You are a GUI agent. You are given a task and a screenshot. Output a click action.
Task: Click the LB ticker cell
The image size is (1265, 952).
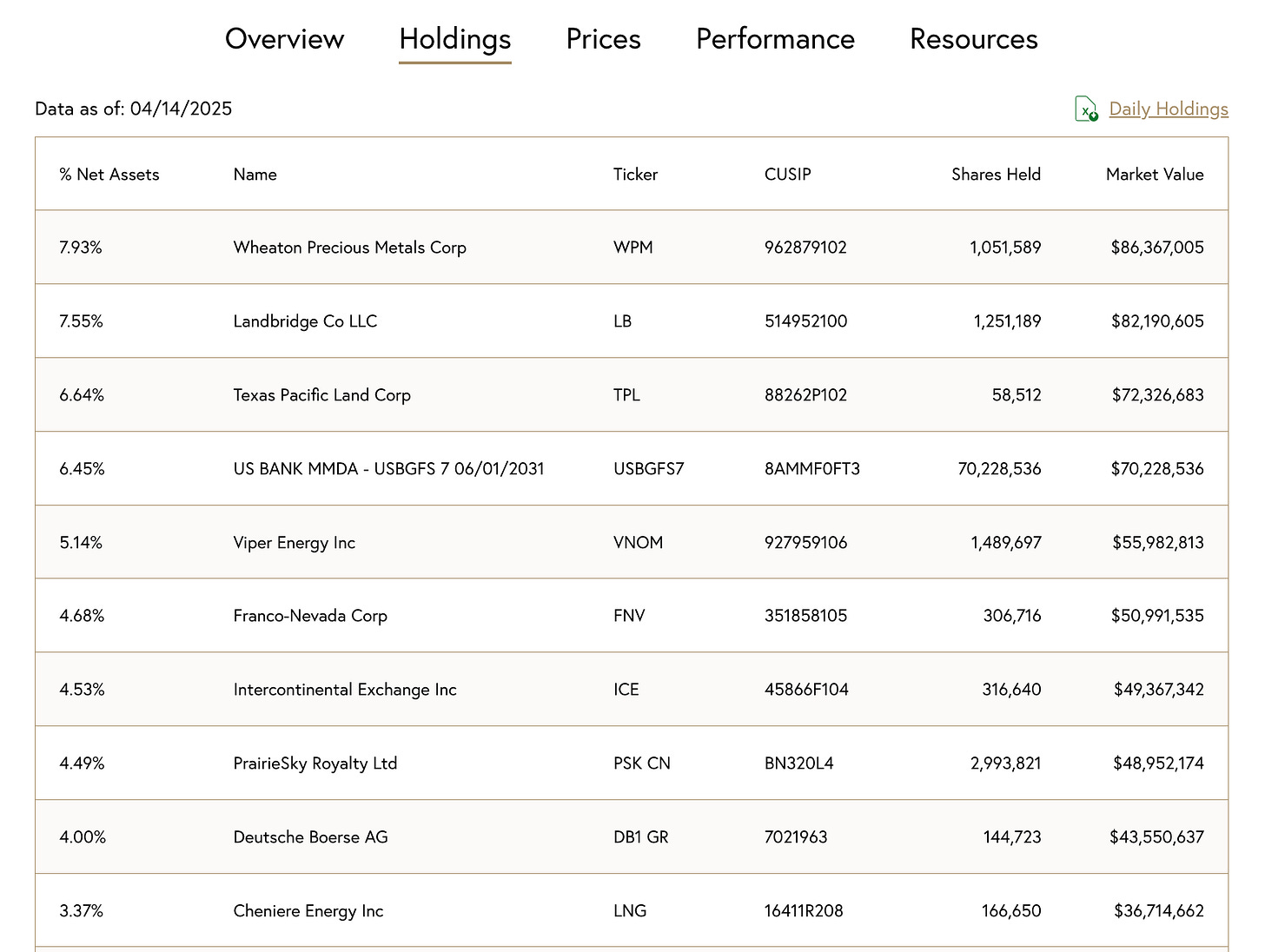[622, 321]
